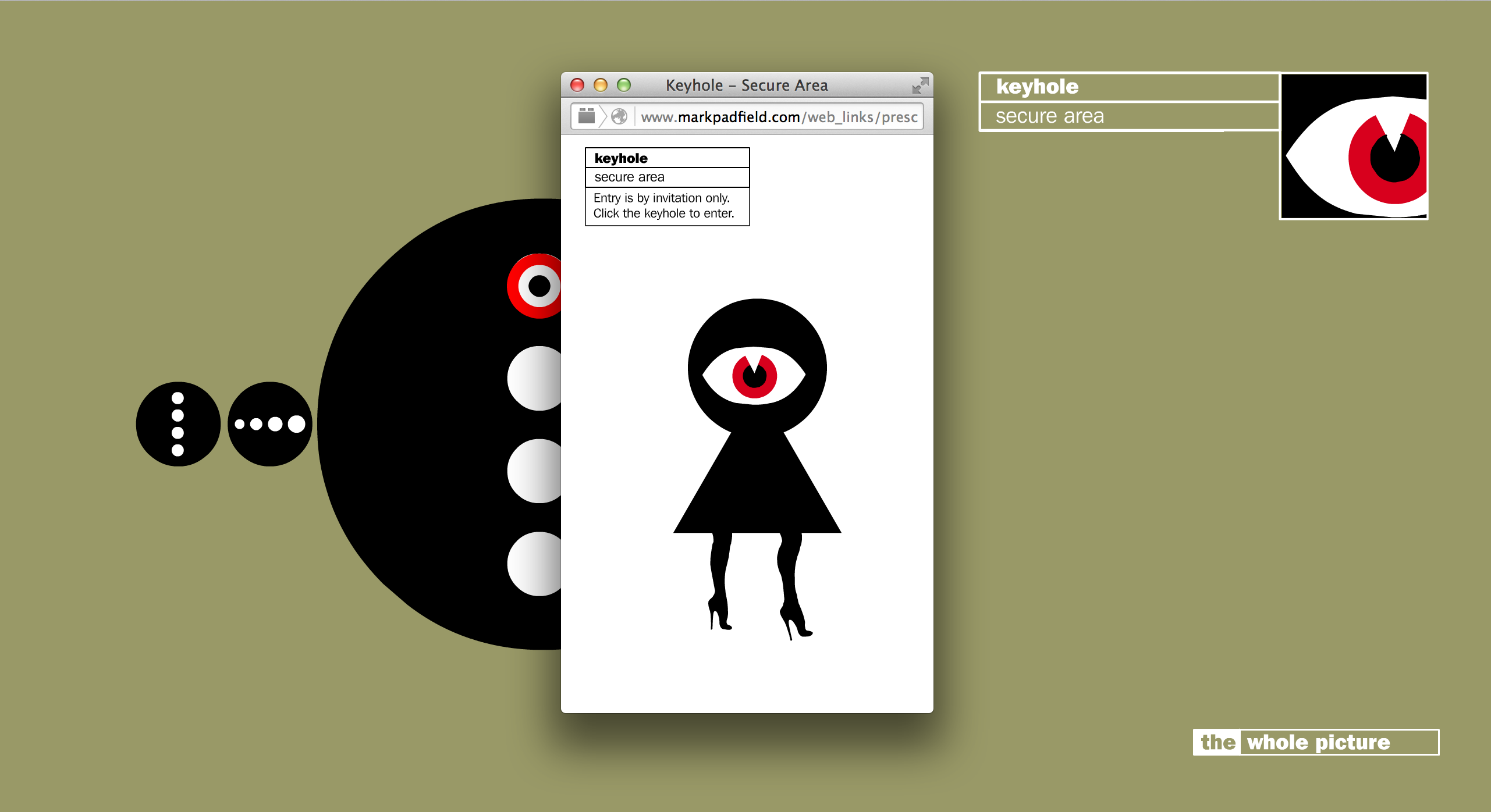Click the vertical dots black circle icon
1491x812 pixels.
pyautogui.click(x=178, y=424)
